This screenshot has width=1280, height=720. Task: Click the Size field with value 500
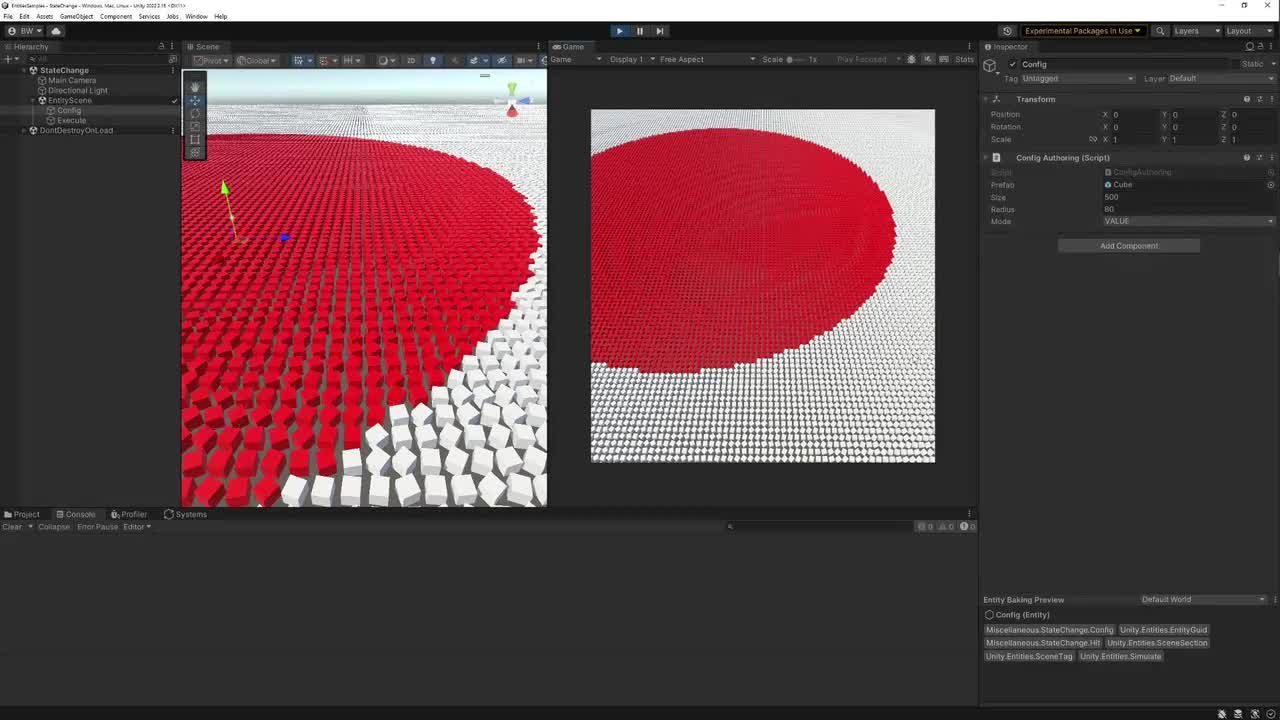pyautogui.click(x=1189, y=197)
